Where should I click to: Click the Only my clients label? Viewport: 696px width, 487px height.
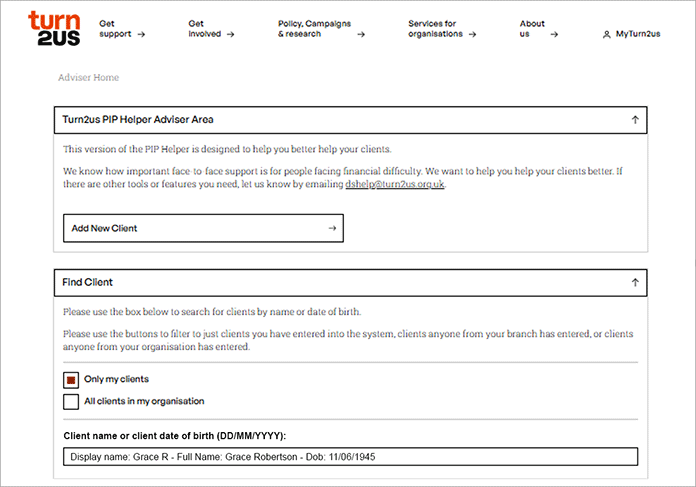116,379
